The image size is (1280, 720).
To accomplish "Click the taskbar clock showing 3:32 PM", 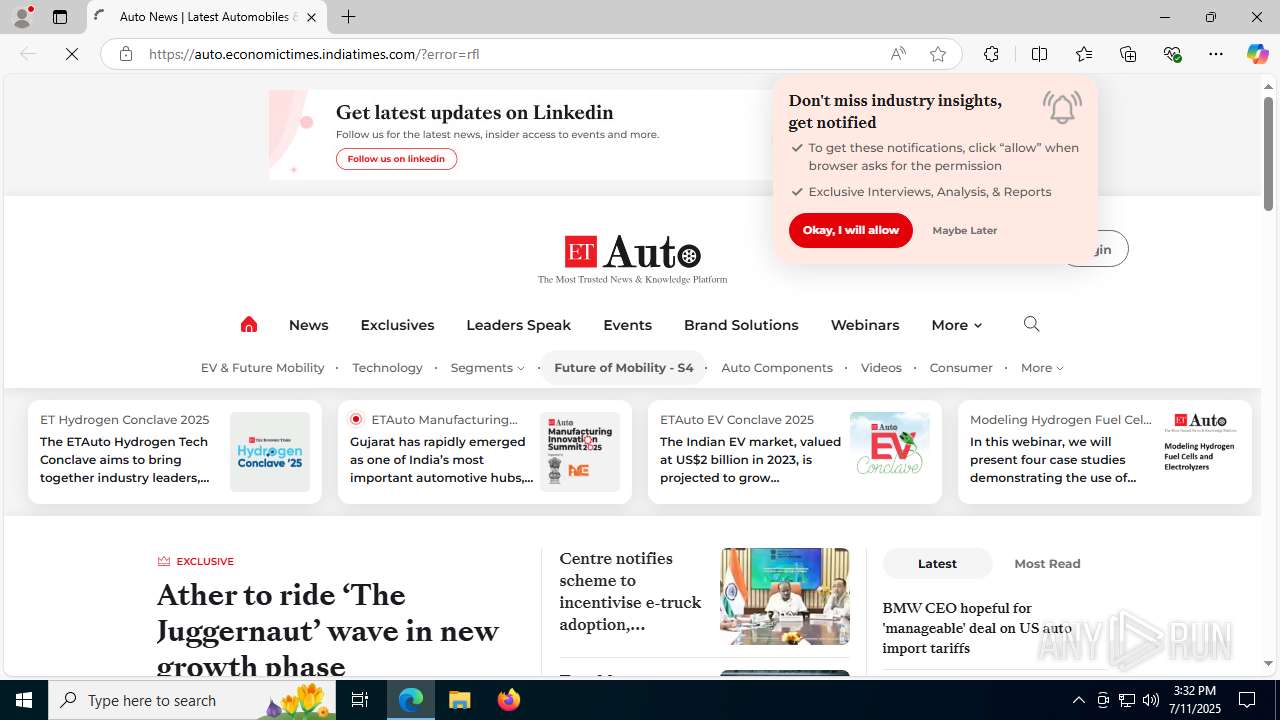I will pos(1194,700).
